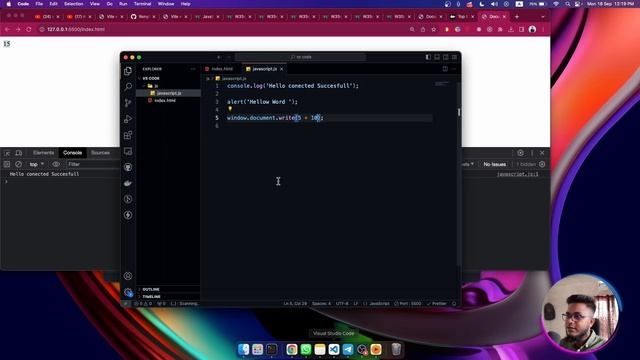
Task: Click the code minimap in VS Code editor
Action: point(442,84)
